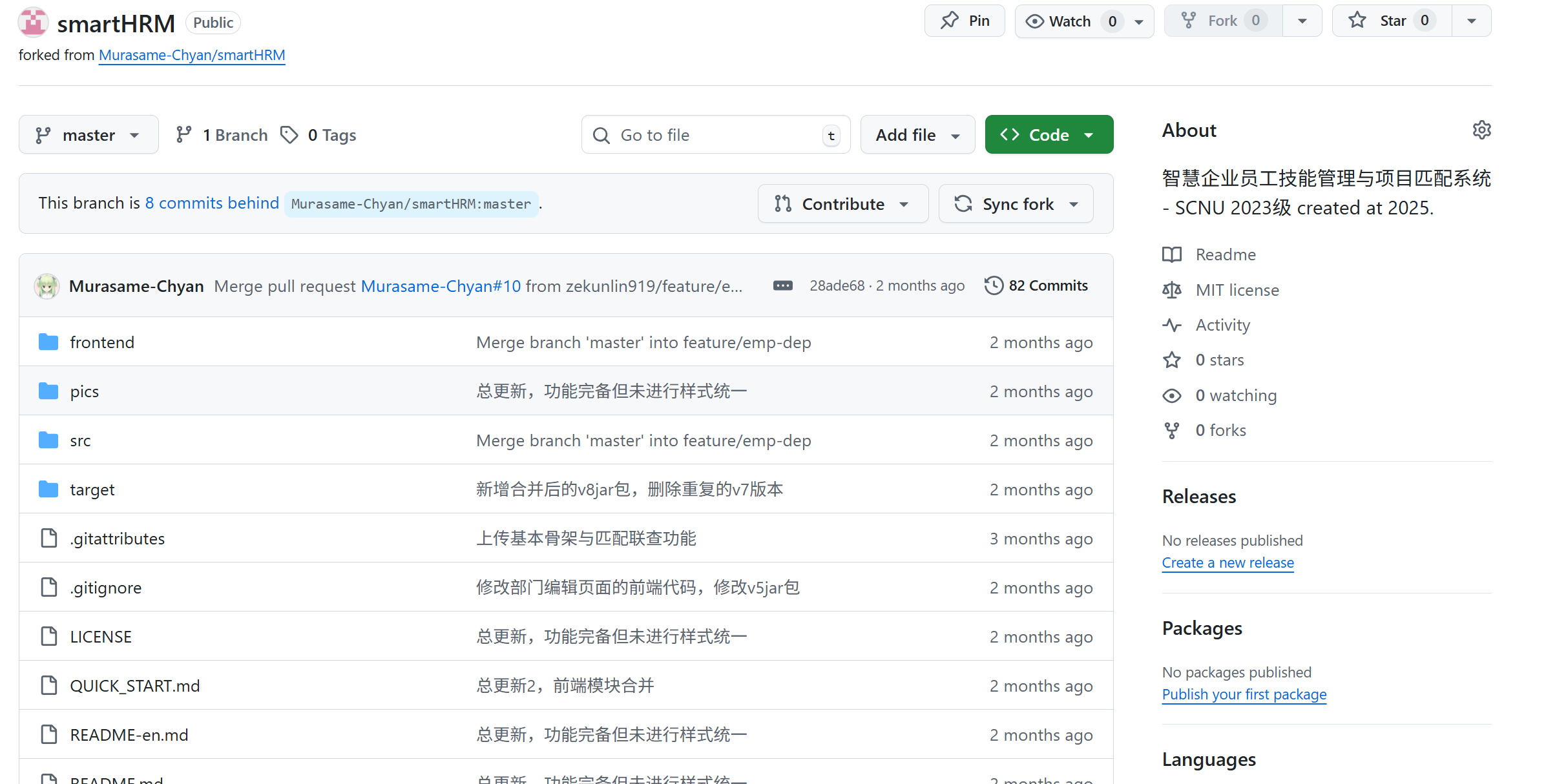Click the commits history clock icon
This screenshot has height=784, width=1546.
pos(994,285)
